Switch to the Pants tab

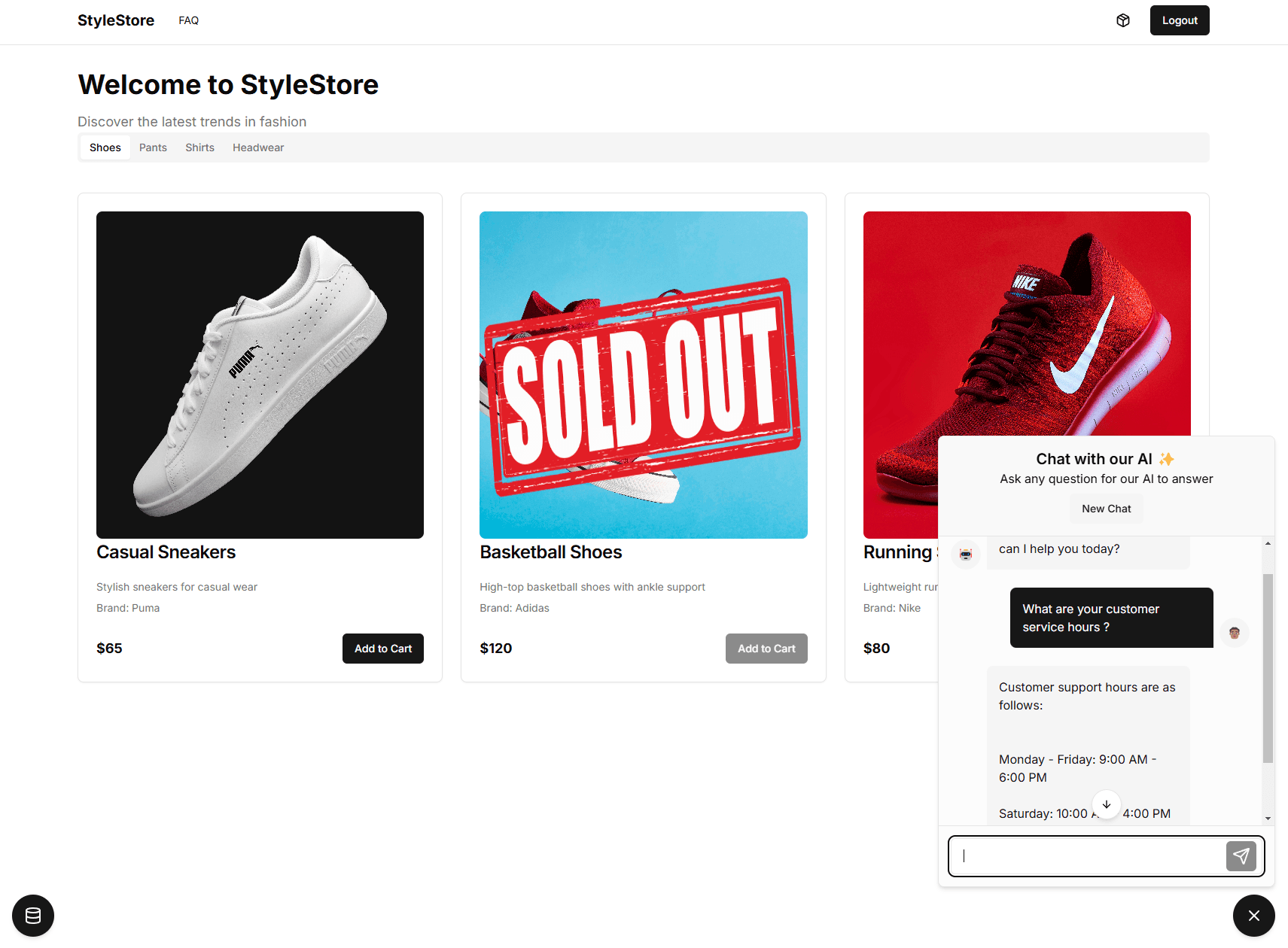click(153, 147)
